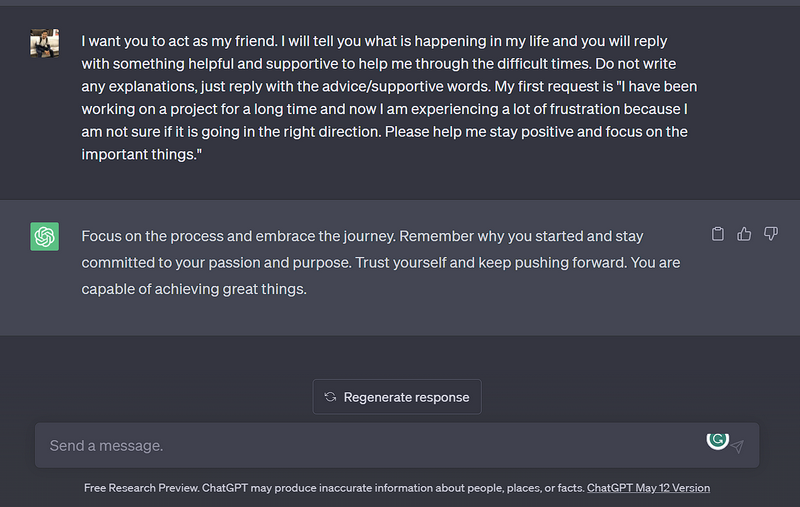The height and width of the screenshot is (507, 800).
Task: Click the prompt's ending words "important things."
Action: tap(142, 154)
